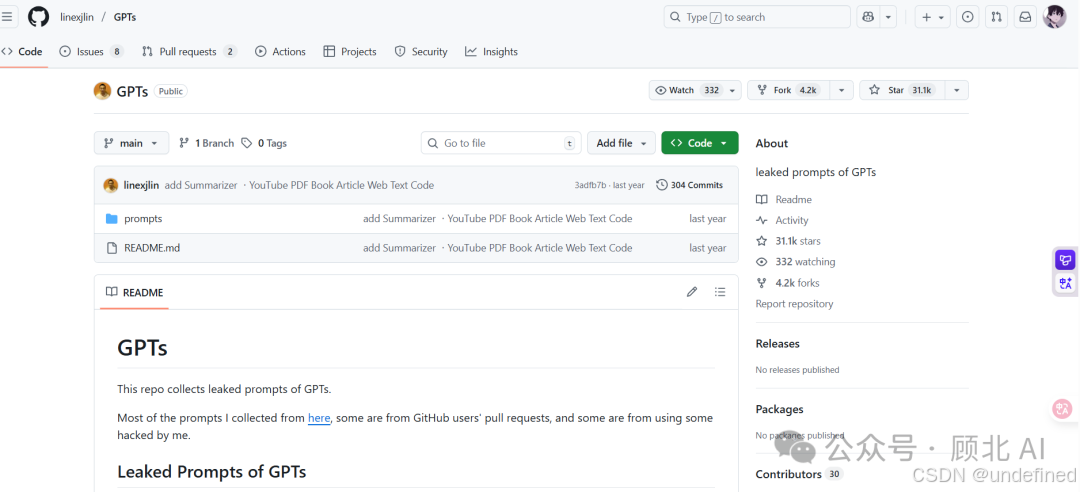Click the prompts folder icon
Image resolution: width=1080 pixels, height=492 pixels.
point(112,218)
